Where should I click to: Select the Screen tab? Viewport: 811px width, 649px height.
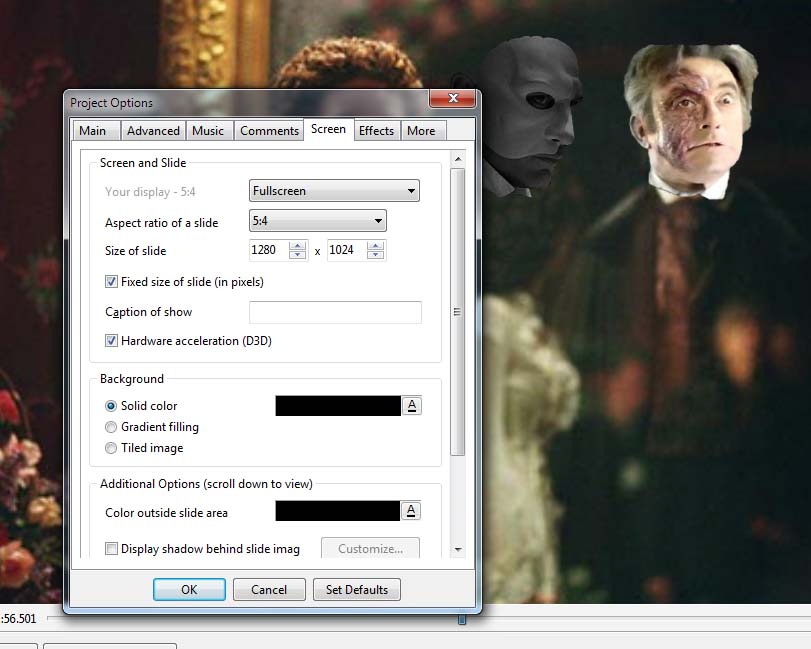(x=328, y=129)
